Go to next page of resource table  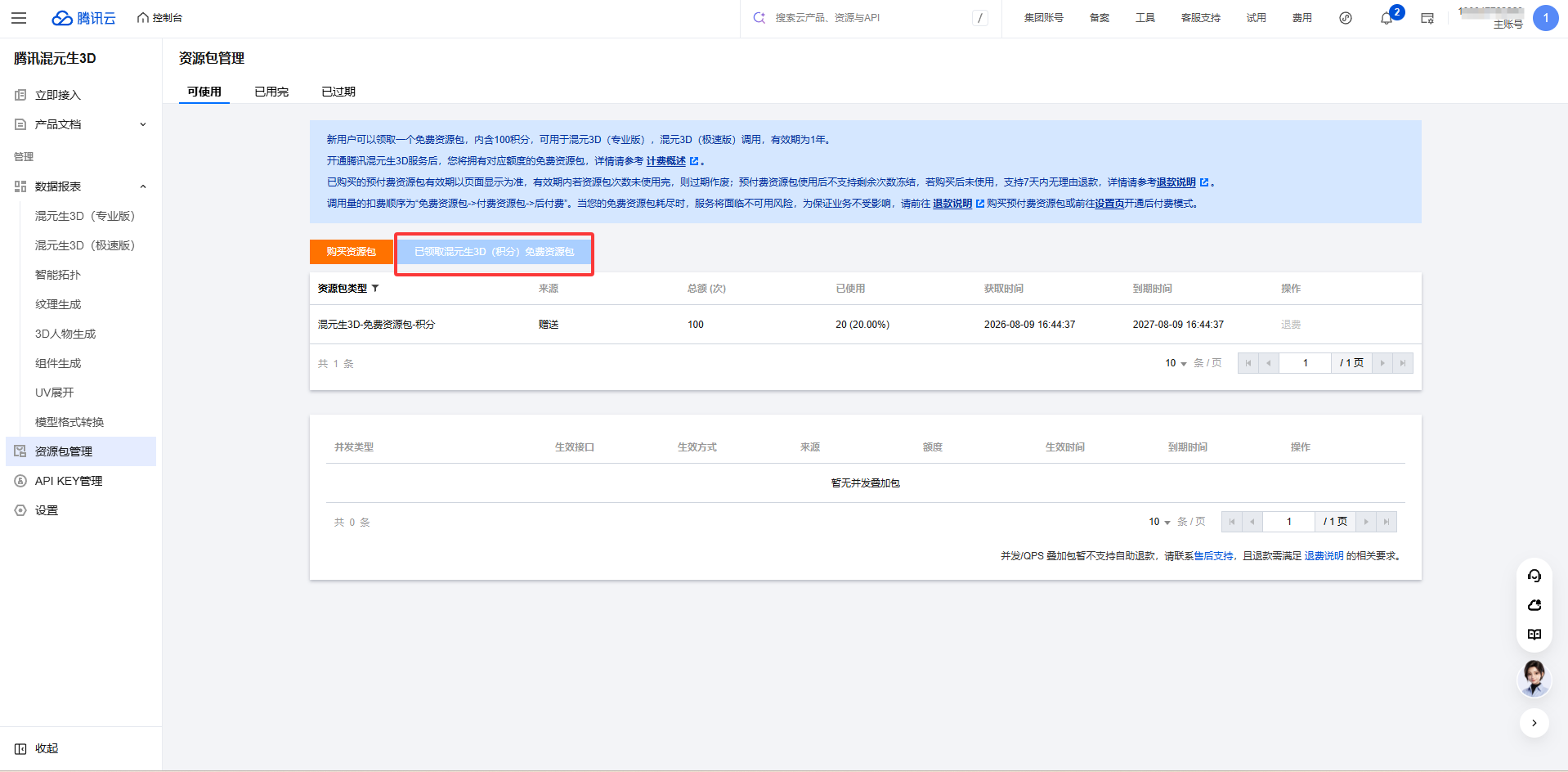point(1382,363)
